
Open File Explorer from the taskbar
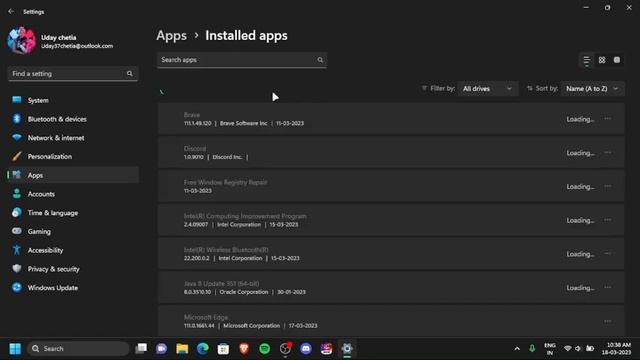pos(182,349)
